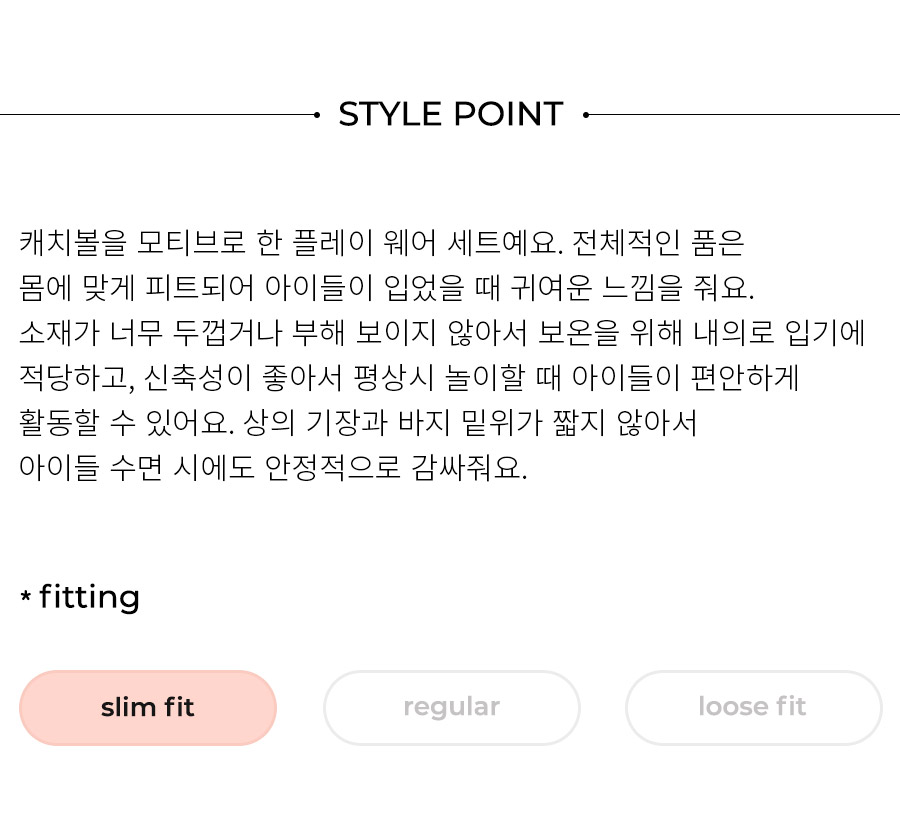The height and width of the screenshot is (830, 900).
Task: Click the word 활동할 in line five
Action: pos(59,423)
